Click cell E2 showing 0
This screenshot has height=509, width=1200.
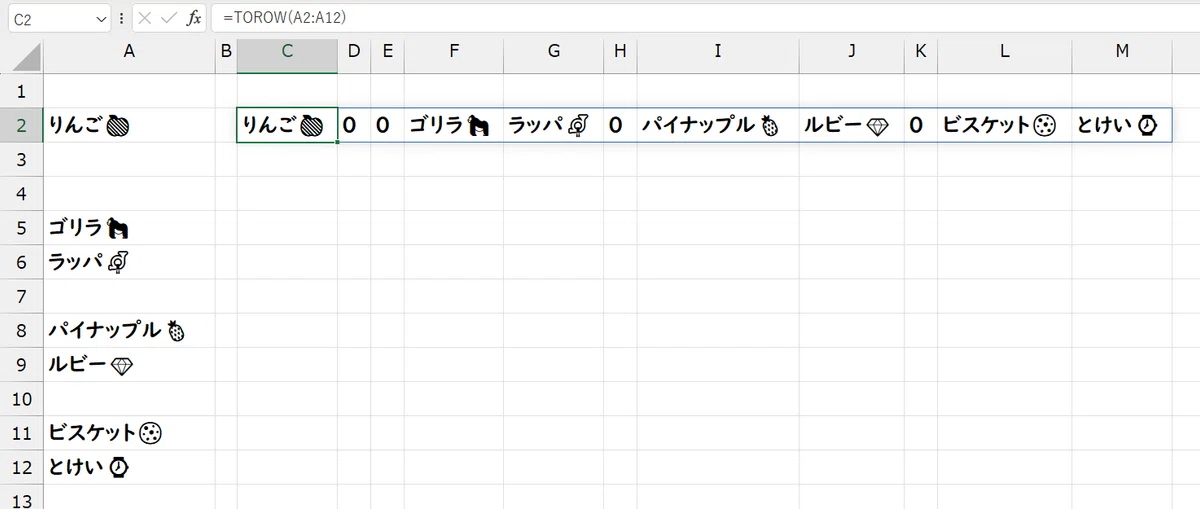387,125
